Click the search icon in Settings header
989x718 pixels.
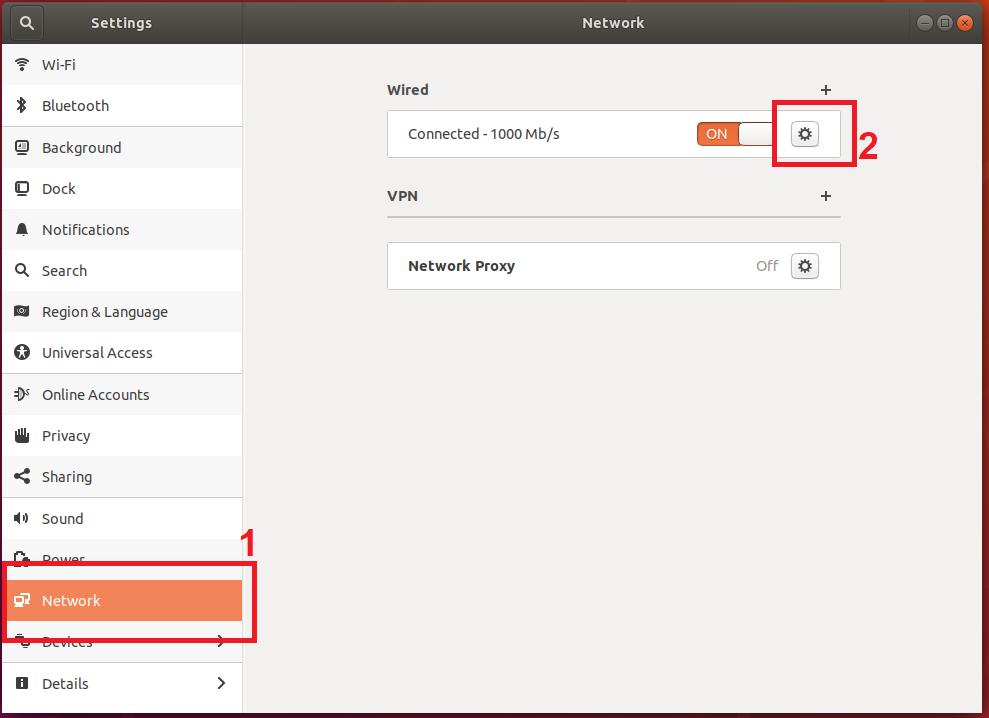(27, 22)
